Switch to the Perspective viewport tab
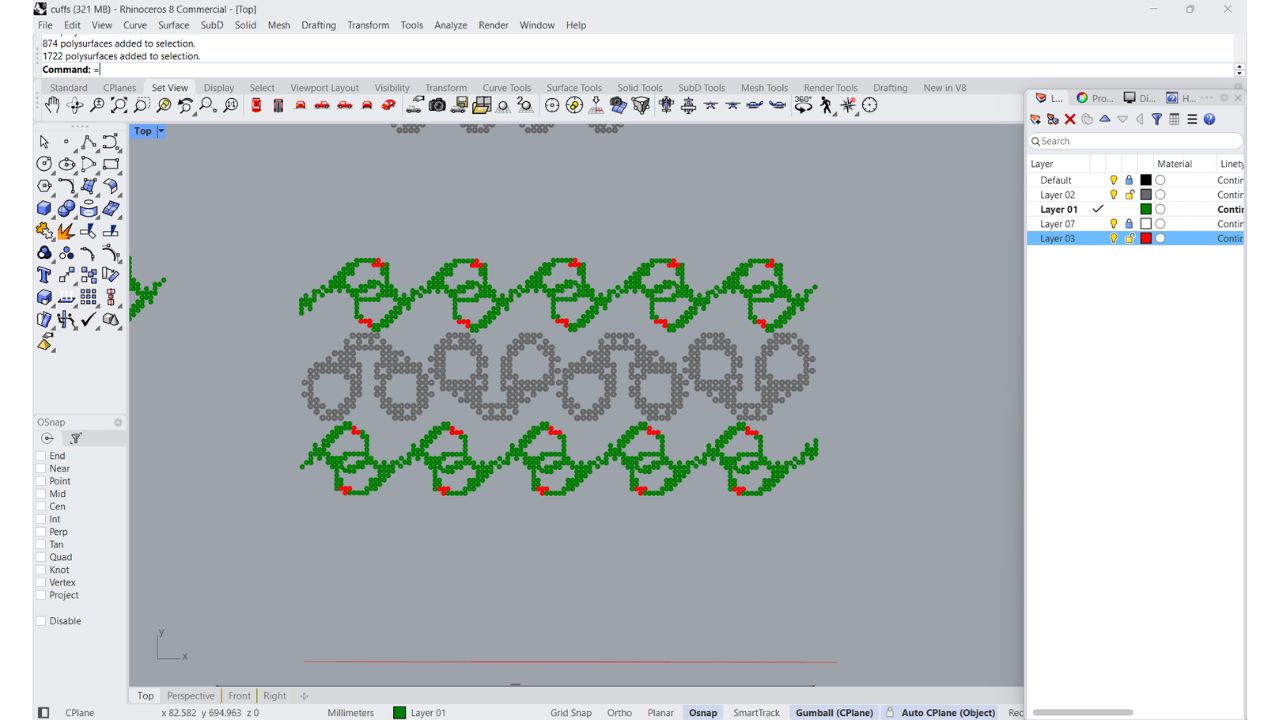Viewport: 1280px width, 720px height. (x=190, y=696)
